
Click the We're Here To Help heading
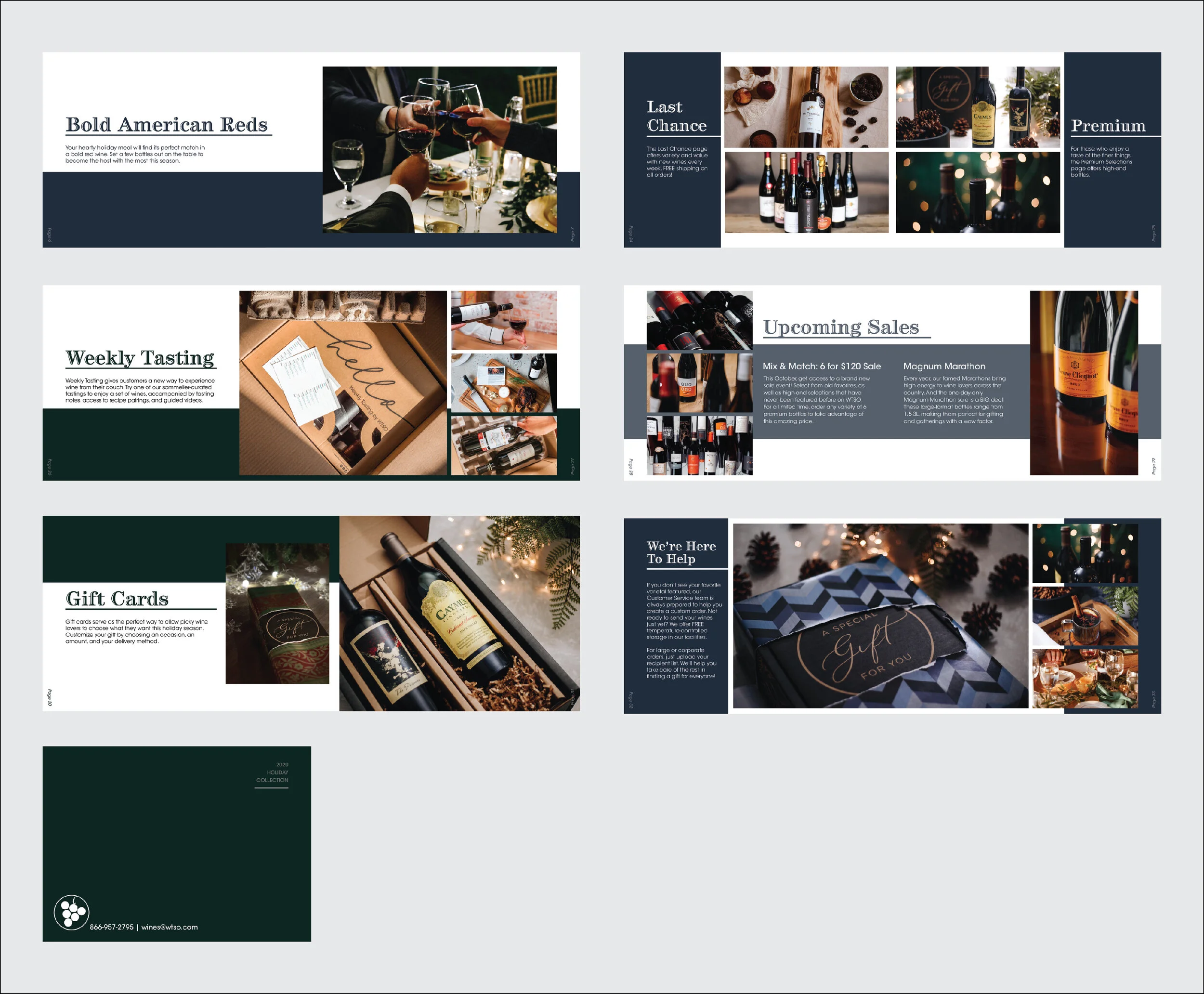click(x=681, y=552)
